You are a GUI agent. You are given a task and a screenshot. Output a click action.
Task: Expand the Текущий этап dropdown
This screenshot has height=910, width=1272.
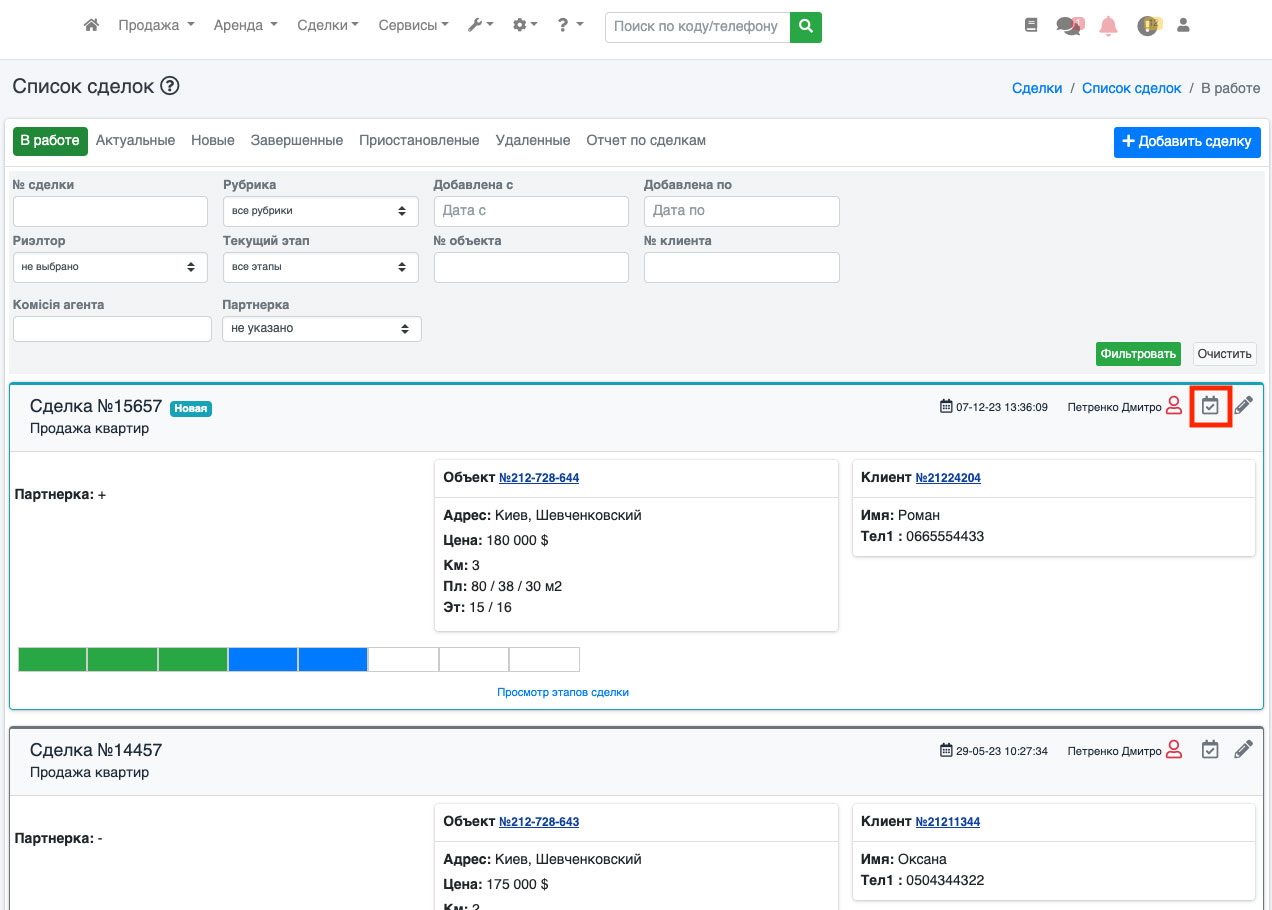(x=320, y=267)
